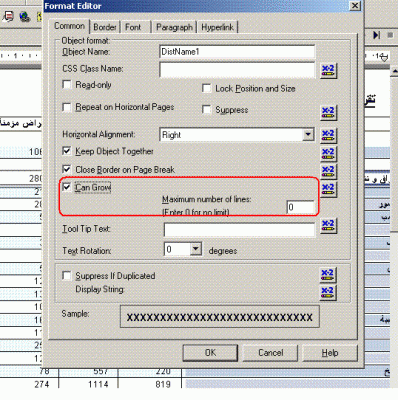This screenshot has height=400, width=398.
Task: Switch to the Border tab
Action: (x=105, y=27)
